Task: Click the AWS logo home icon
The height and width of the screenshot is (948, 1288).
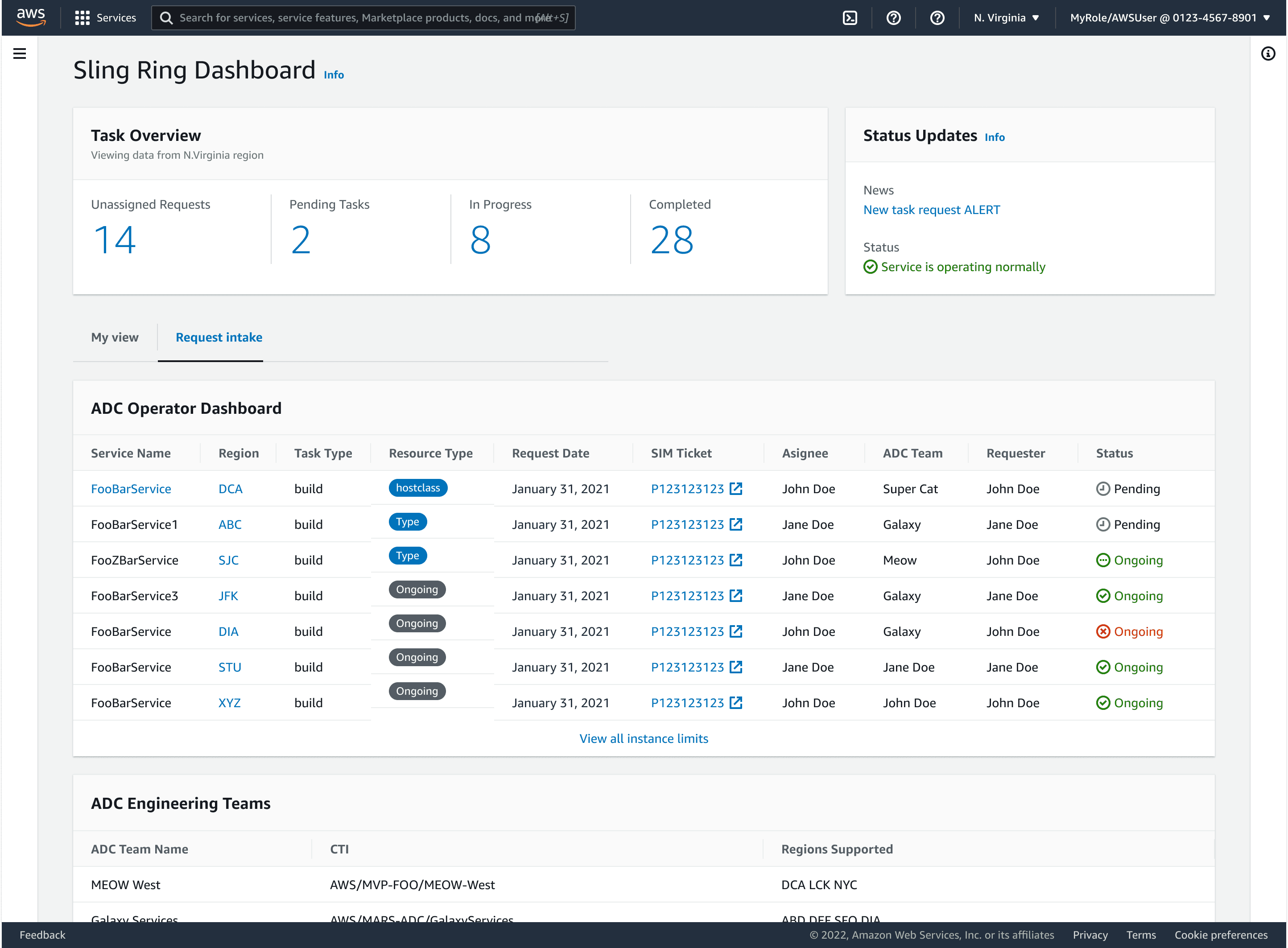Action: click(x=30, y=17)
